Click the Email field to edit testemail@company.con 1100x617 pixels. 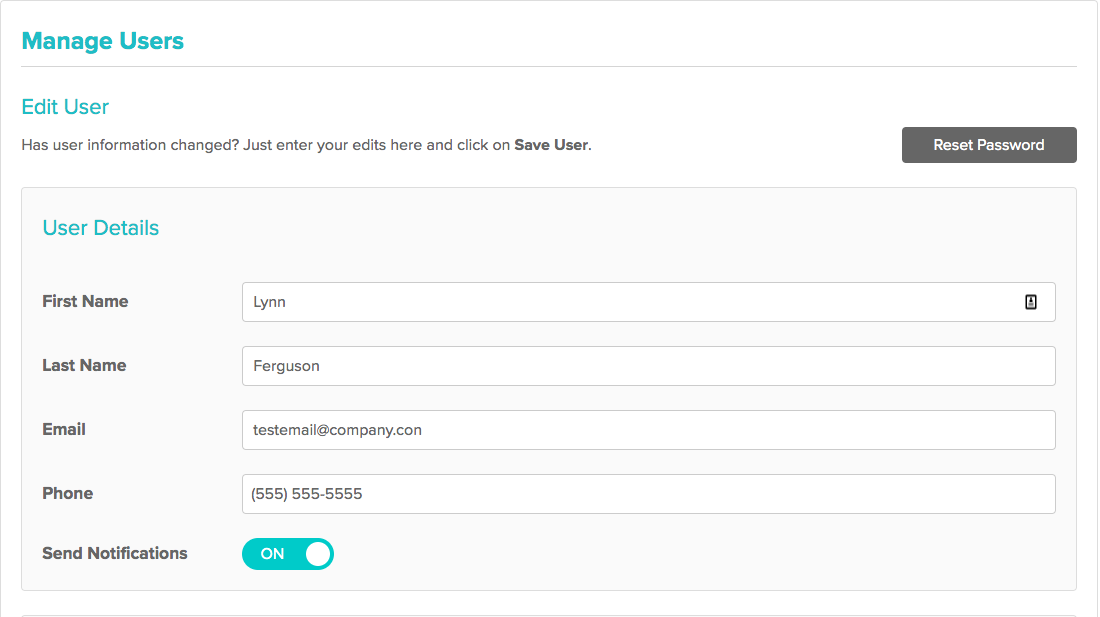(600, 429)
